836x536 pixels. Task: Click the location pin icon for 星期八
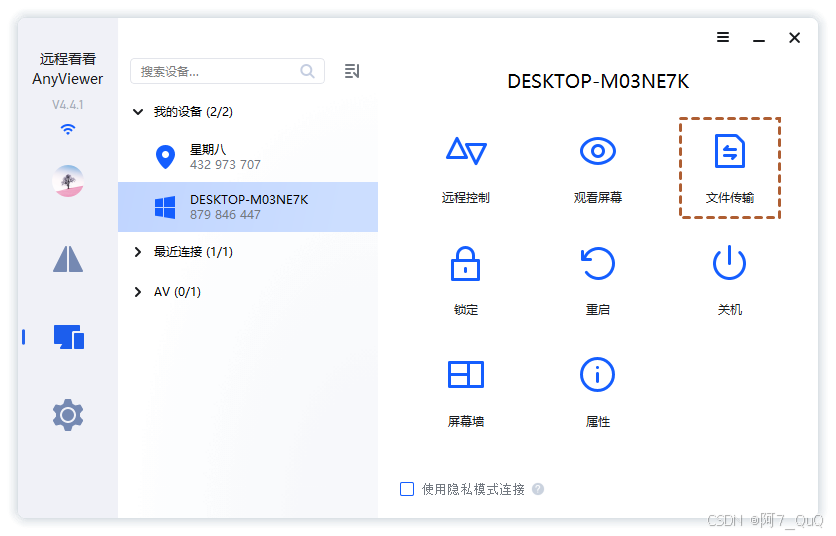pyautogui.click(x=165, y=157)
